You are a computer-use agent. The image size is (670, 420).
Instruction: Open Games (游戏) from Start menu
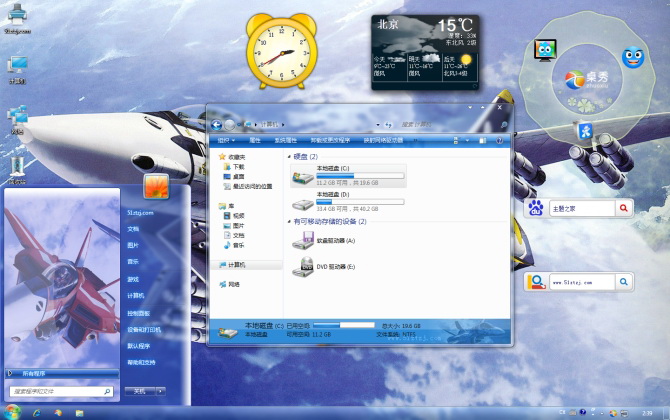coord(133,279)
